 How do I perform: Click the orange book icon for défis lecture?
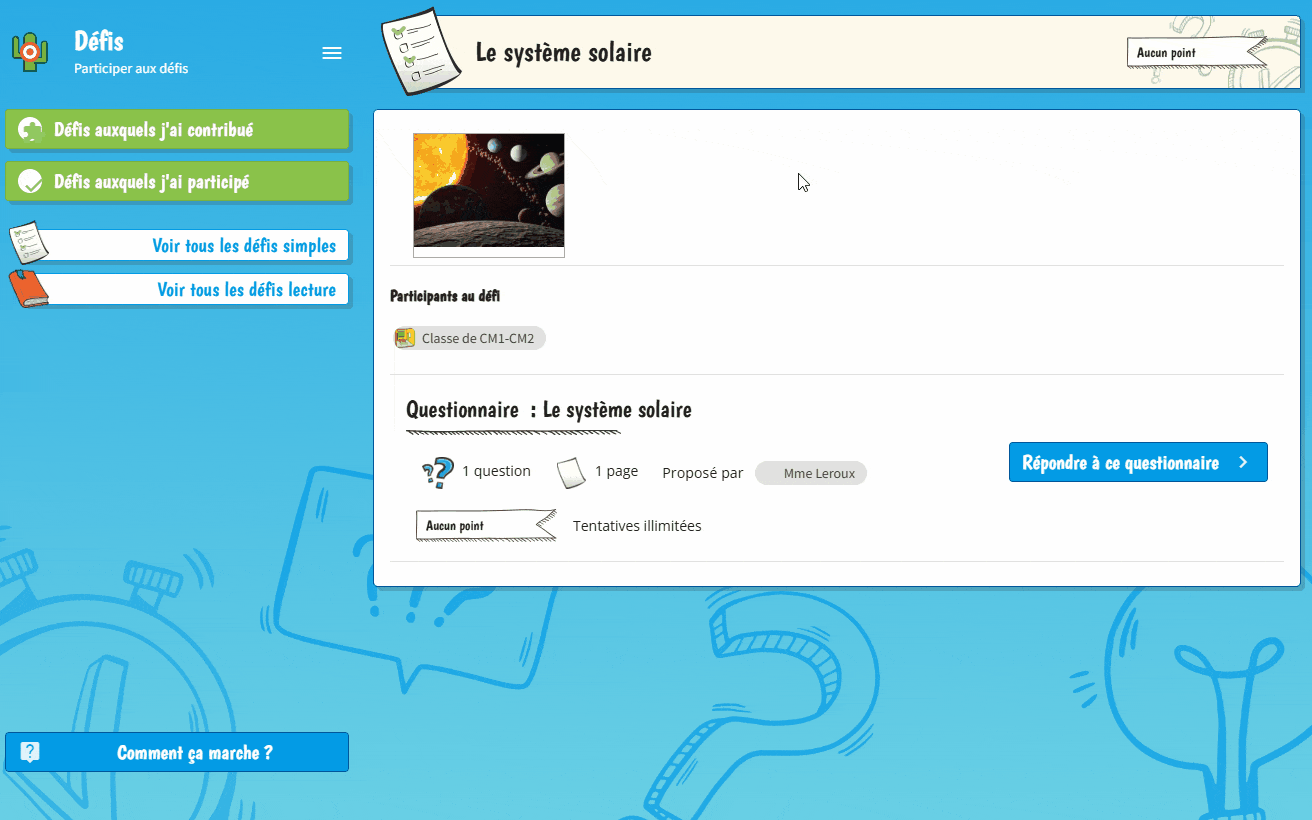(29, 289)
